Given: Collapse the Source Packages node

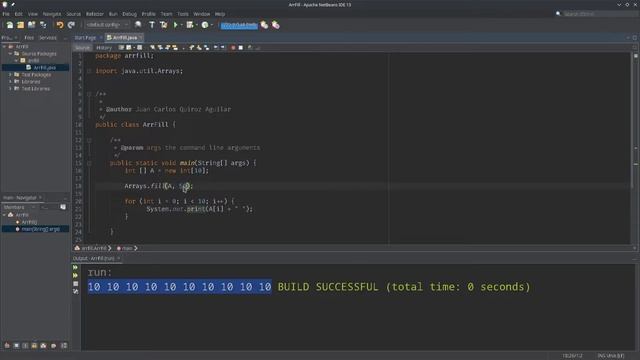Looking at the screenshot, I should click(x=10, y=53).
